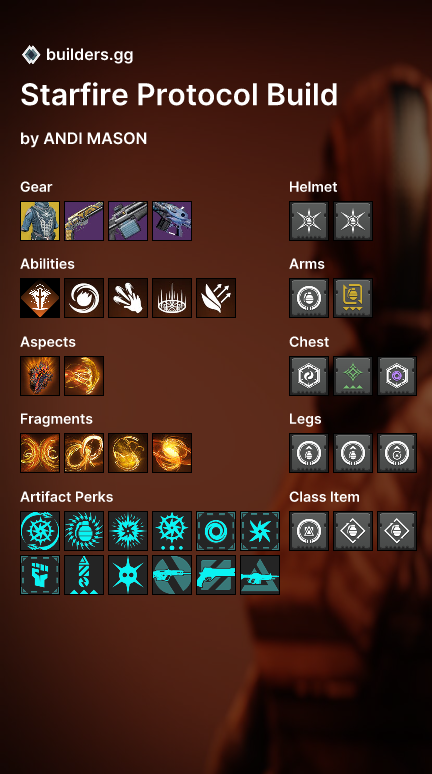Select the green Chest armor mod
The width and height of the screenshot is (432, 774).
[353, 376]
